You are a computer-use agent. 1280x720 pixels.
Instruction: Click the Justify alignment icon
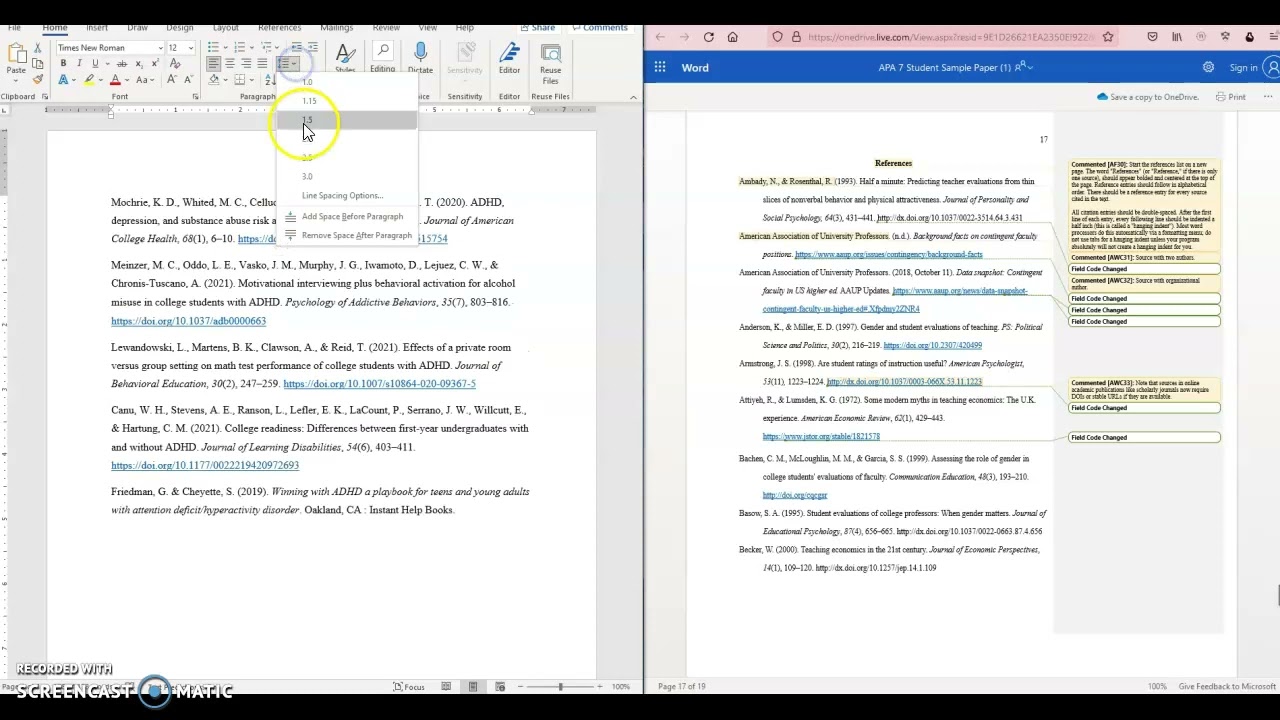click(262, 64)
